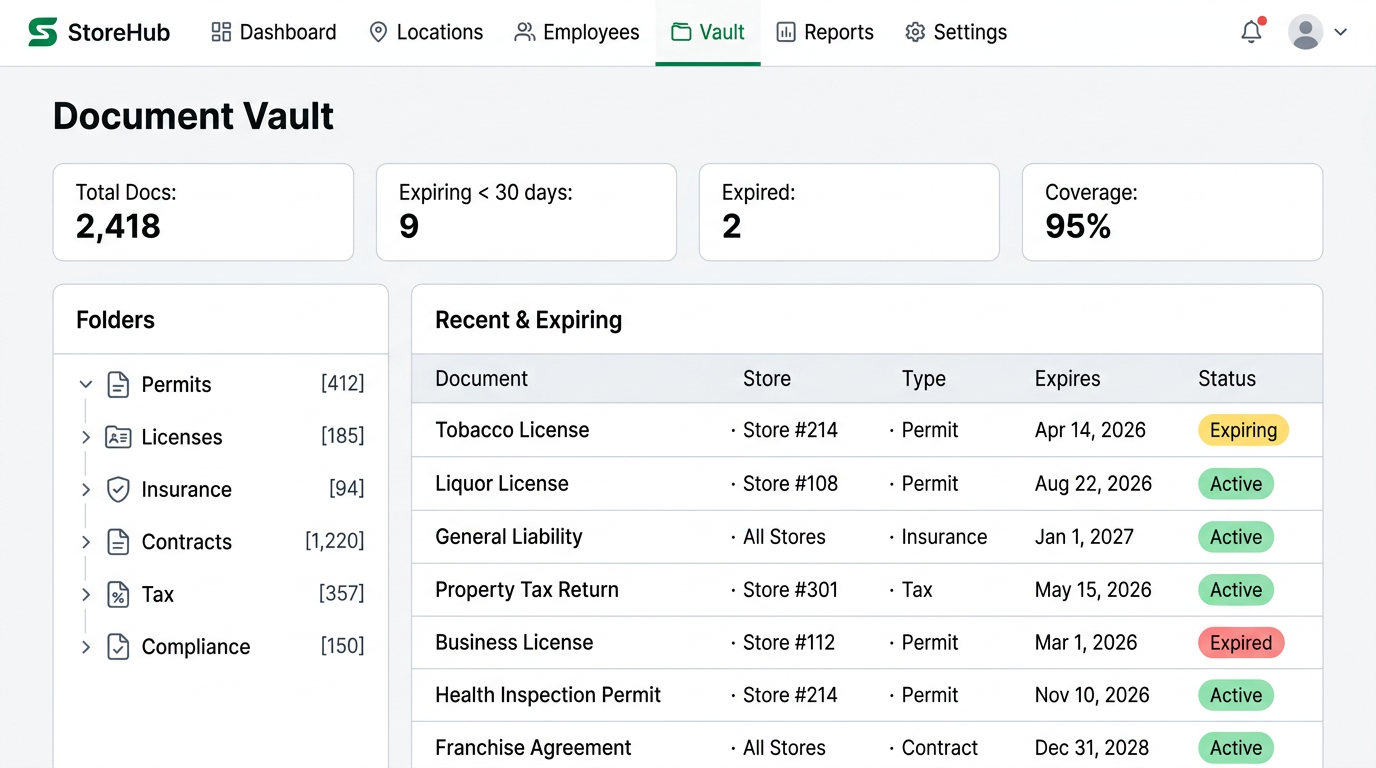
Task: Click the Tax percent document icon
Action: [x=118, y=595]
